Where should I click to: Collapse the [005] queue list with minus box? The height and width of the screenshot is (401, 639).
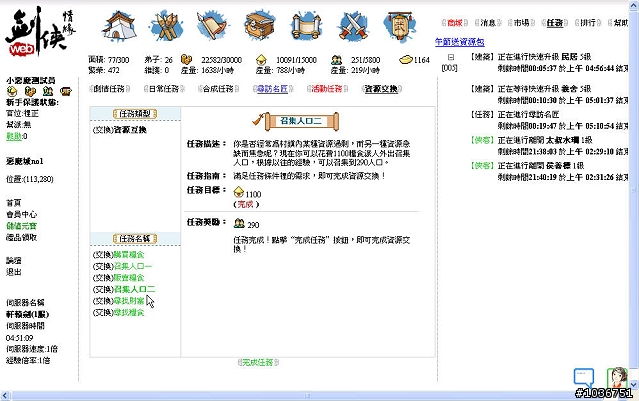451,57
